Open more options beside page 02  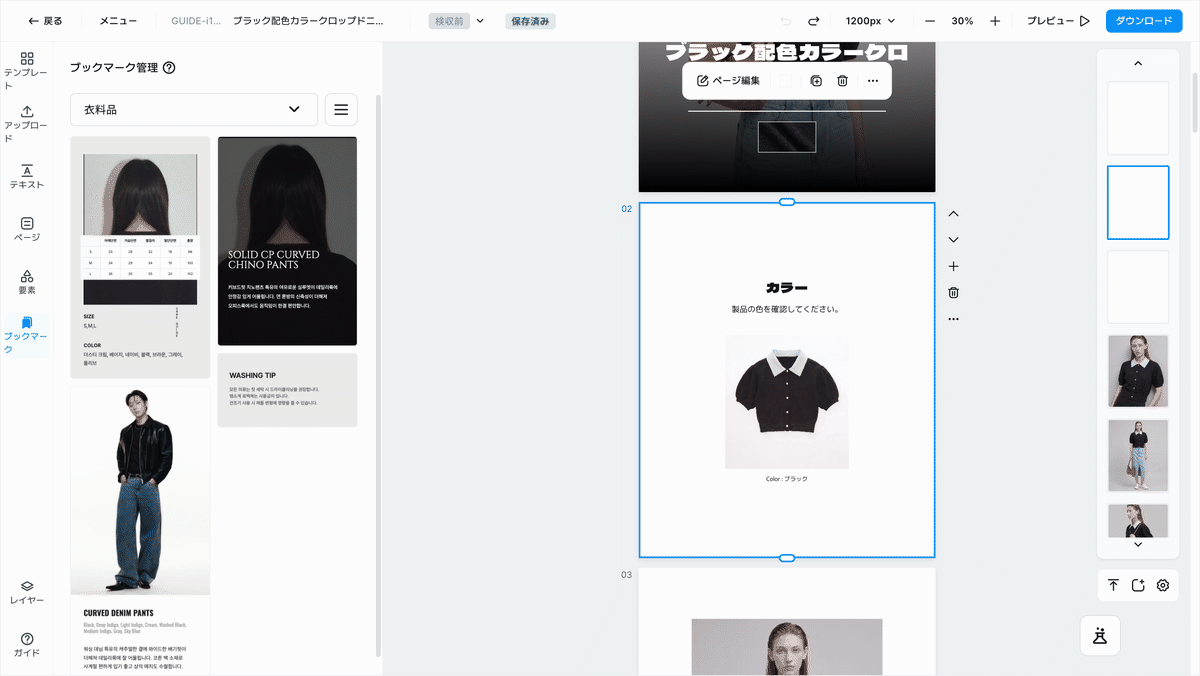953,319
